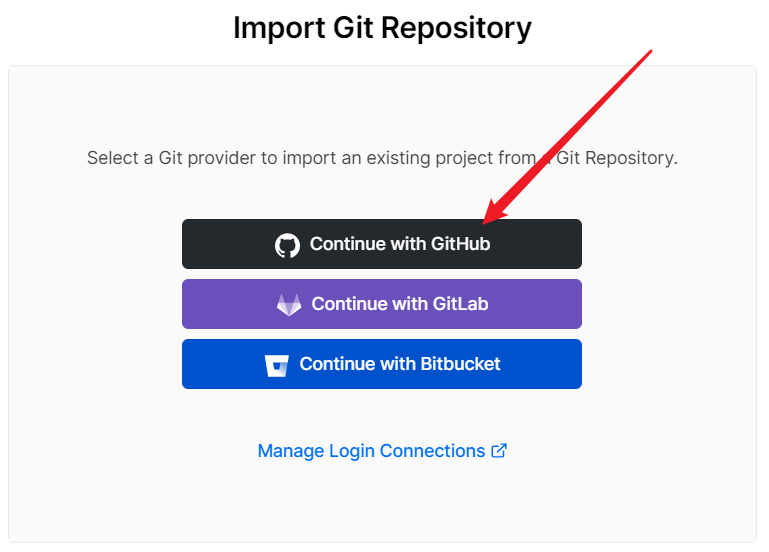This screenshot has width=769, height=552.
Task: Click the black GitHub provider button
Action: tap(382, 244)
